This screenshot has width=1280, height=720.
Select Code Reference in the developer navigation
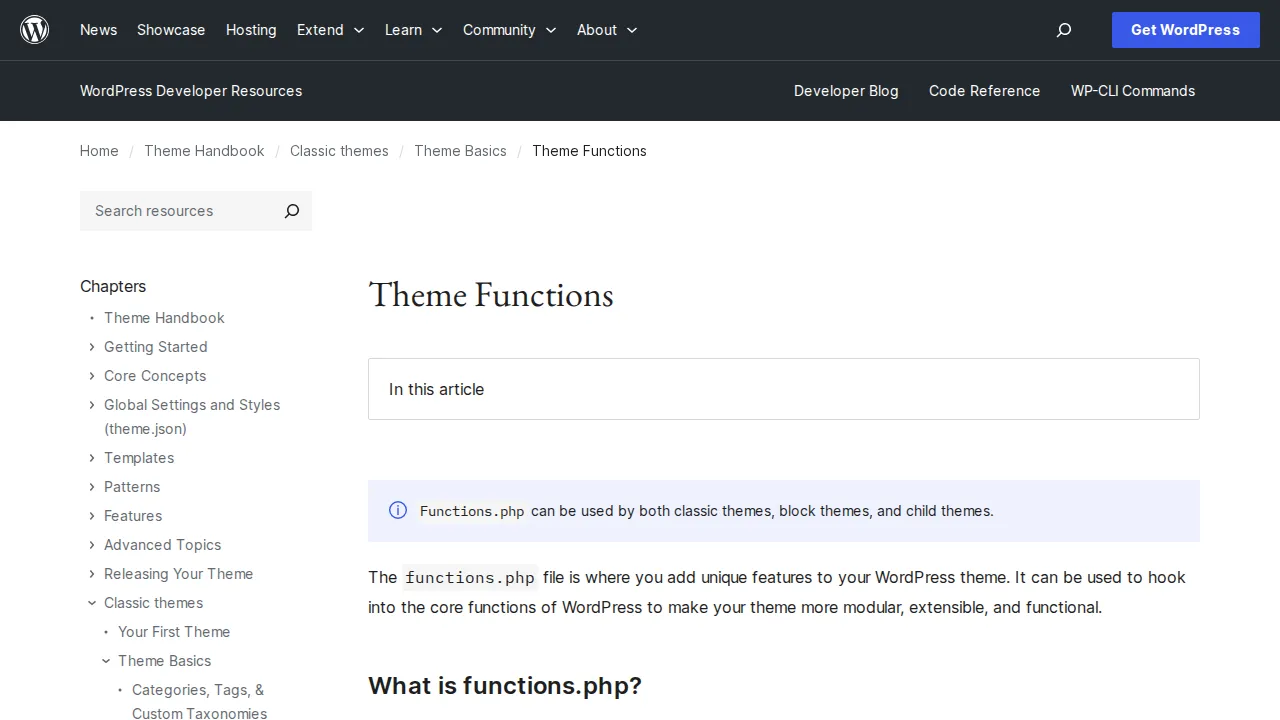click(x=984, y=91)
